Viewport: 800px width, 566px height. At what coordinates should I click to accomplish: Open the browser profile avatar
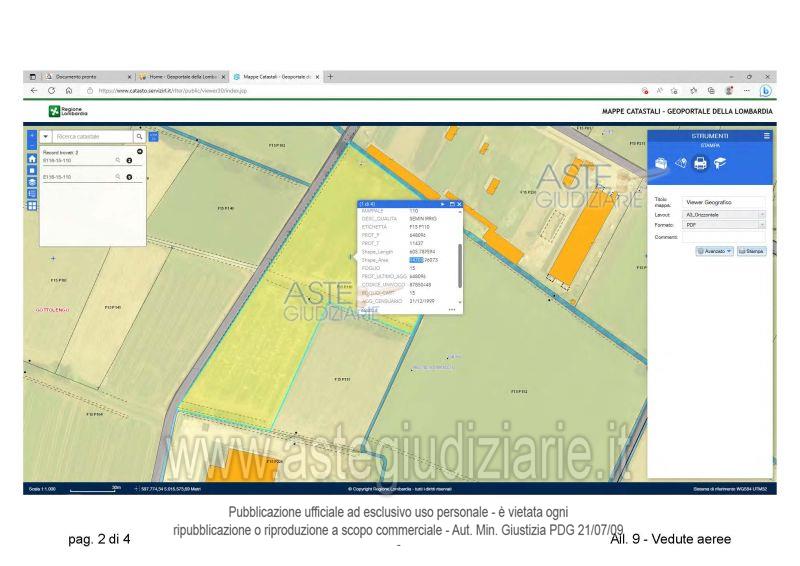coord(729,91)
